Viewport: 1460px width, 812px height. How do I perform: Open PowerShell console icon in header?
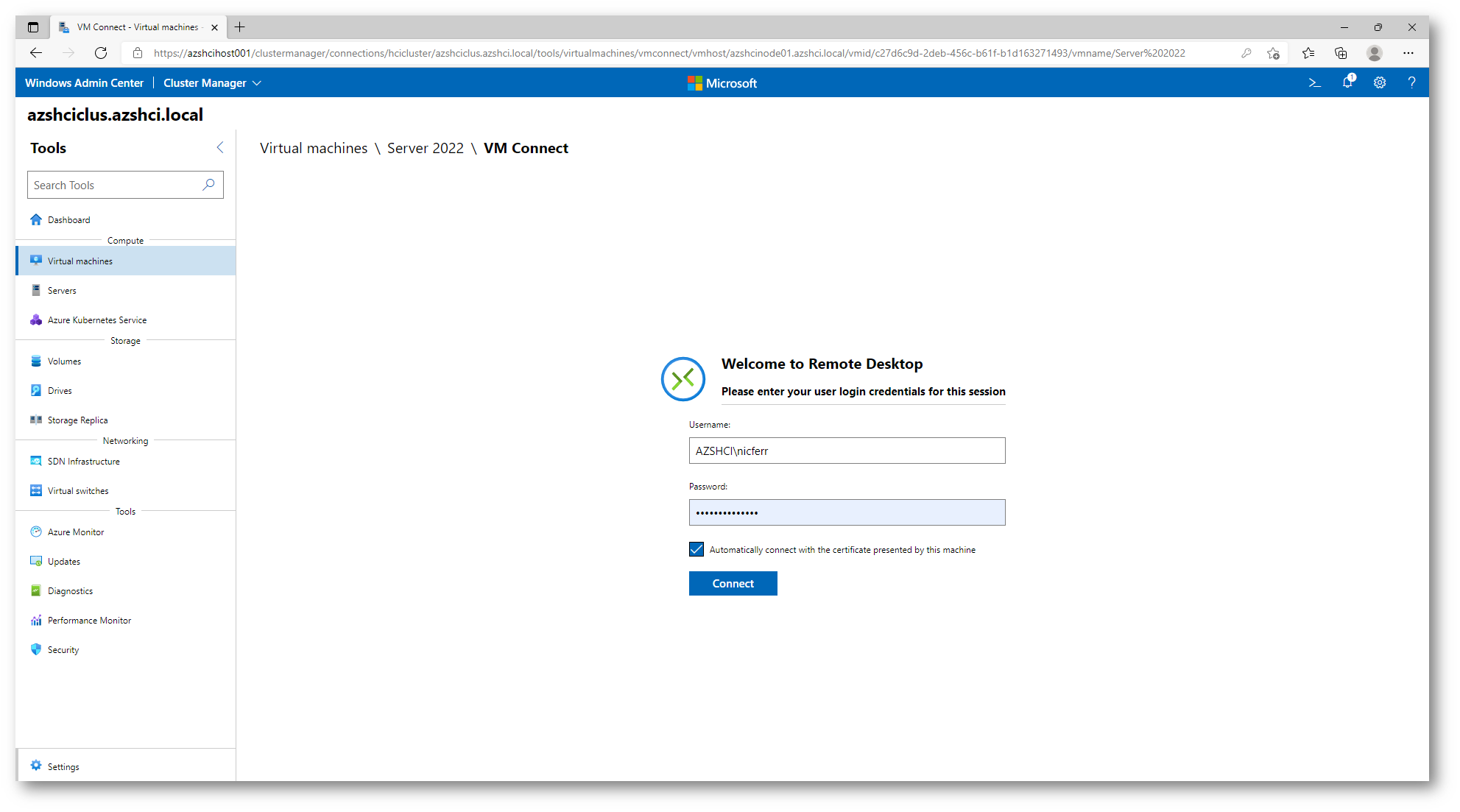(x=1314, y=83)
